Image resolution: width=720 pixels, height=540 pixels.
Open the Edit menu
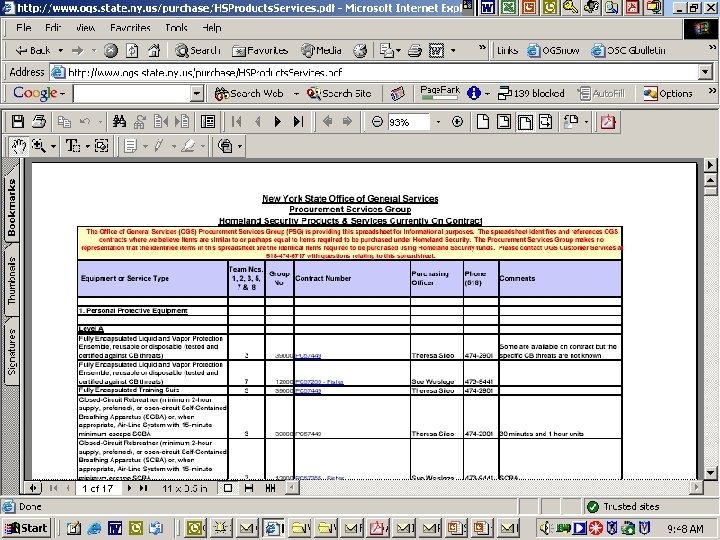point(53,28)
